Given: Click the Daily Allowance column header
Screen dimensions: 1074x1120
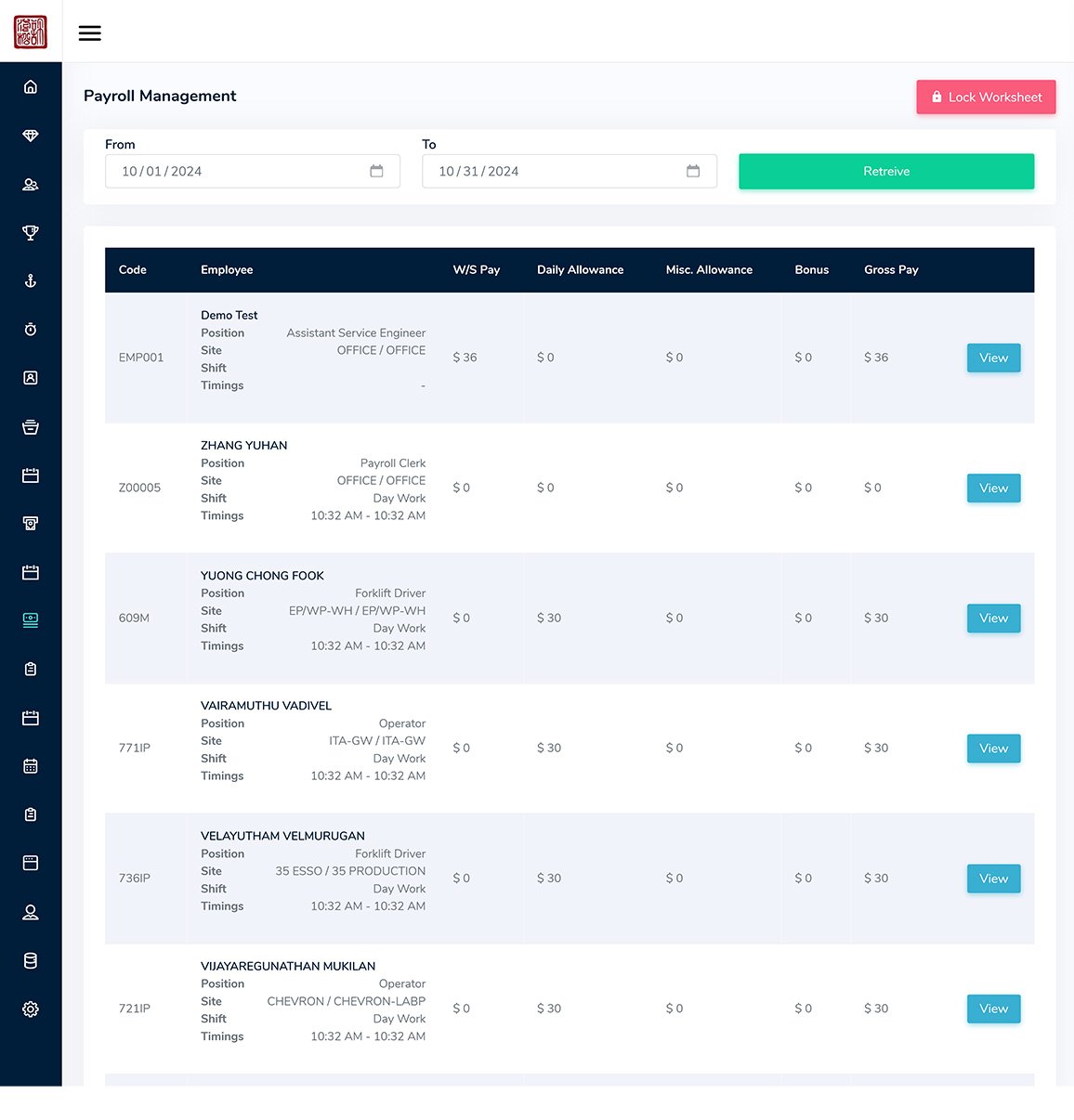Looking at the screenshot, I should point(581,269).
